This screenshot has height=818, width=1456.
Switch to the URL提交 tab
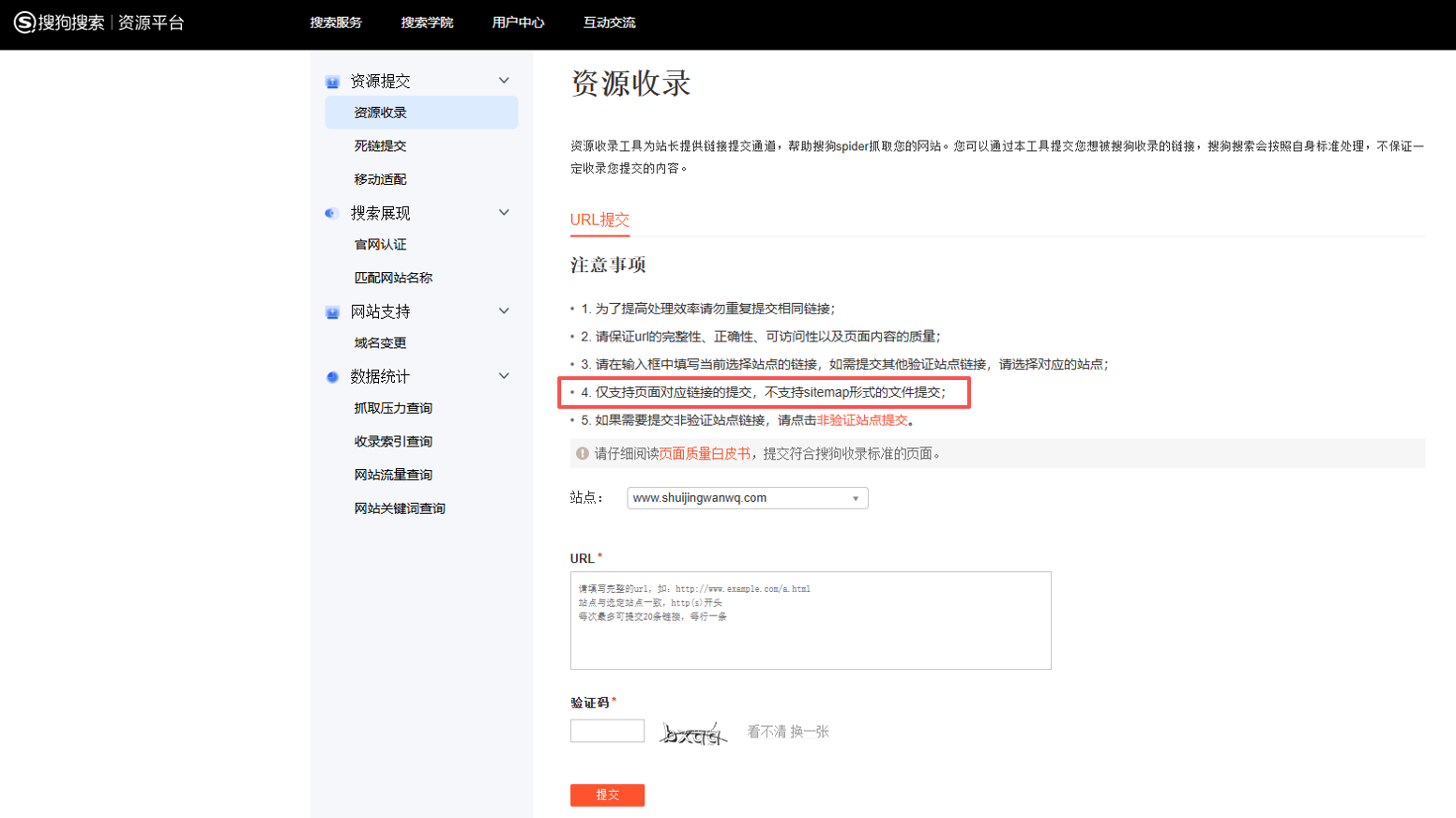pyautogui.click(x=599, y=220)
